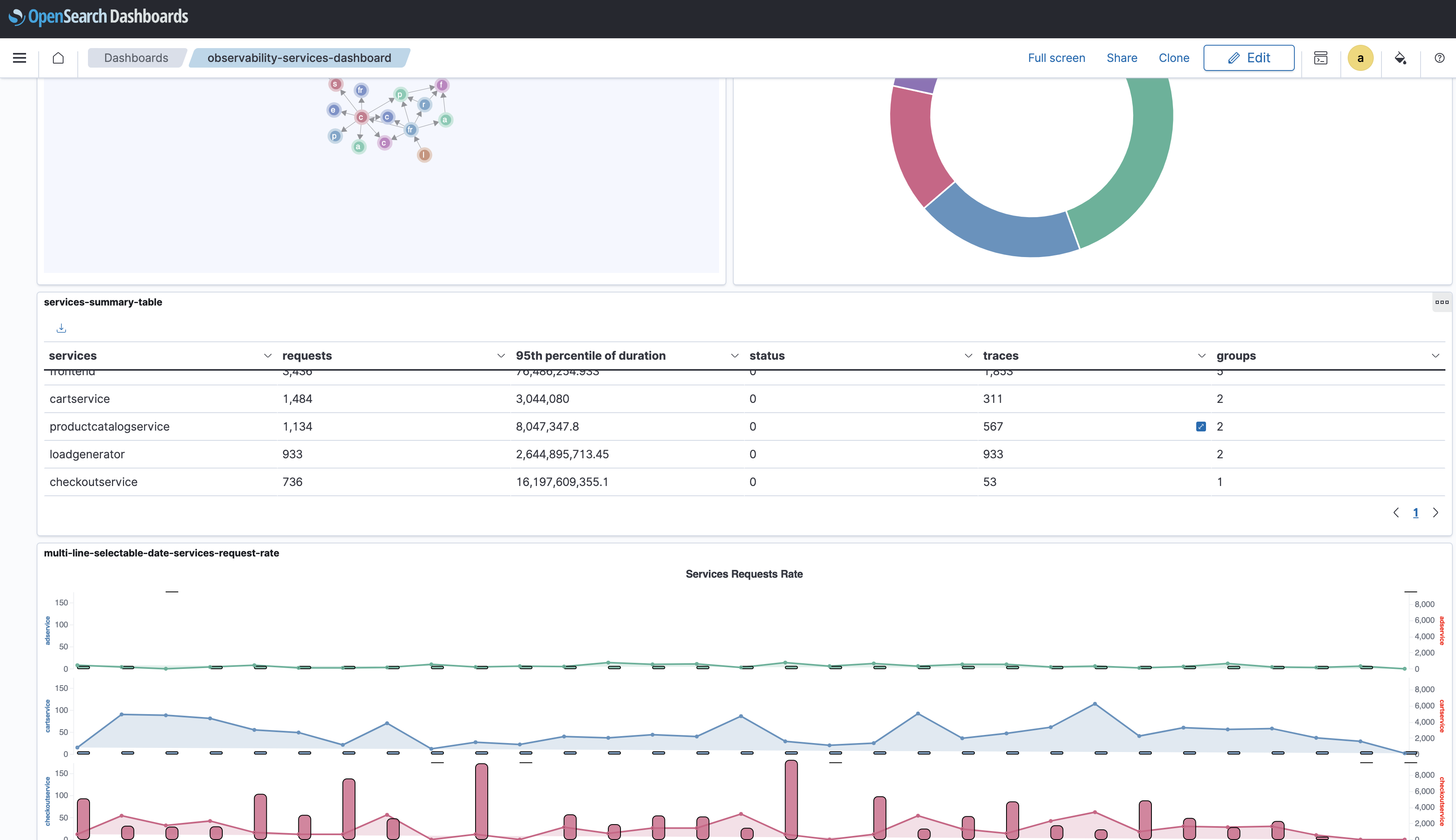Select the blue 'e' node in service map
Image resolution: width=1456 pixels, height=840 pixels.
pos(333,110)
